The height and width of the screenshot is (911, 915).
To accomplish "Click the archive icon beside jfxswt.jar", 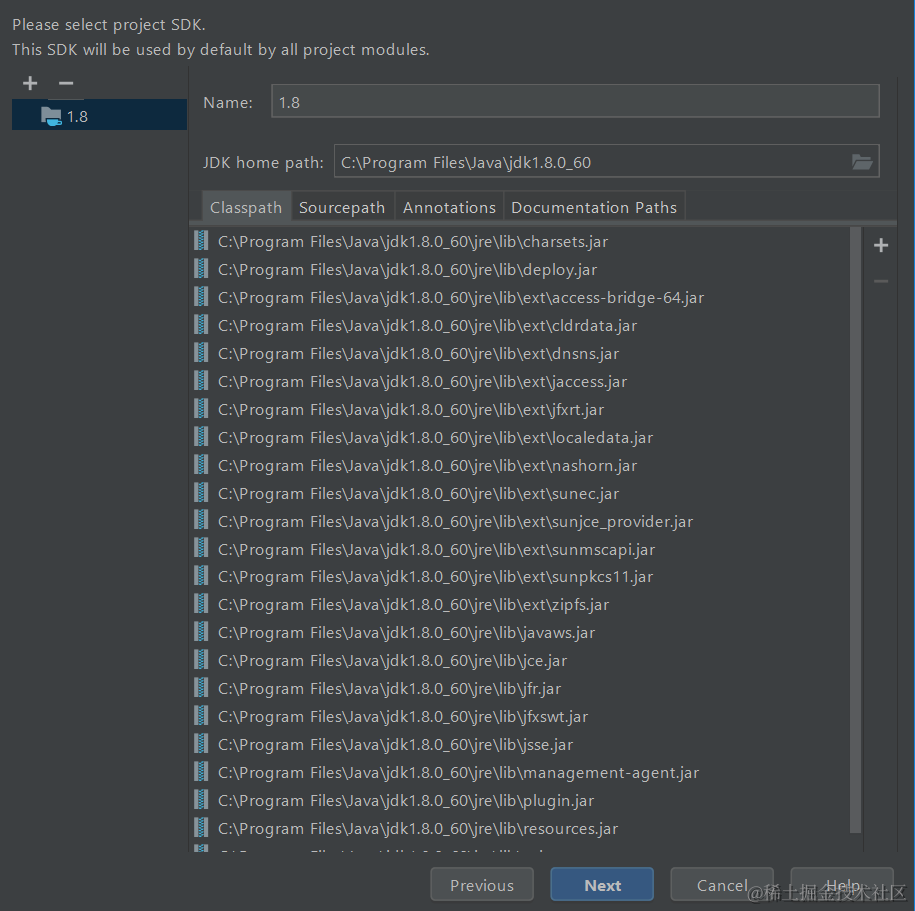I will pyautogui.click(x=201, y=715).
